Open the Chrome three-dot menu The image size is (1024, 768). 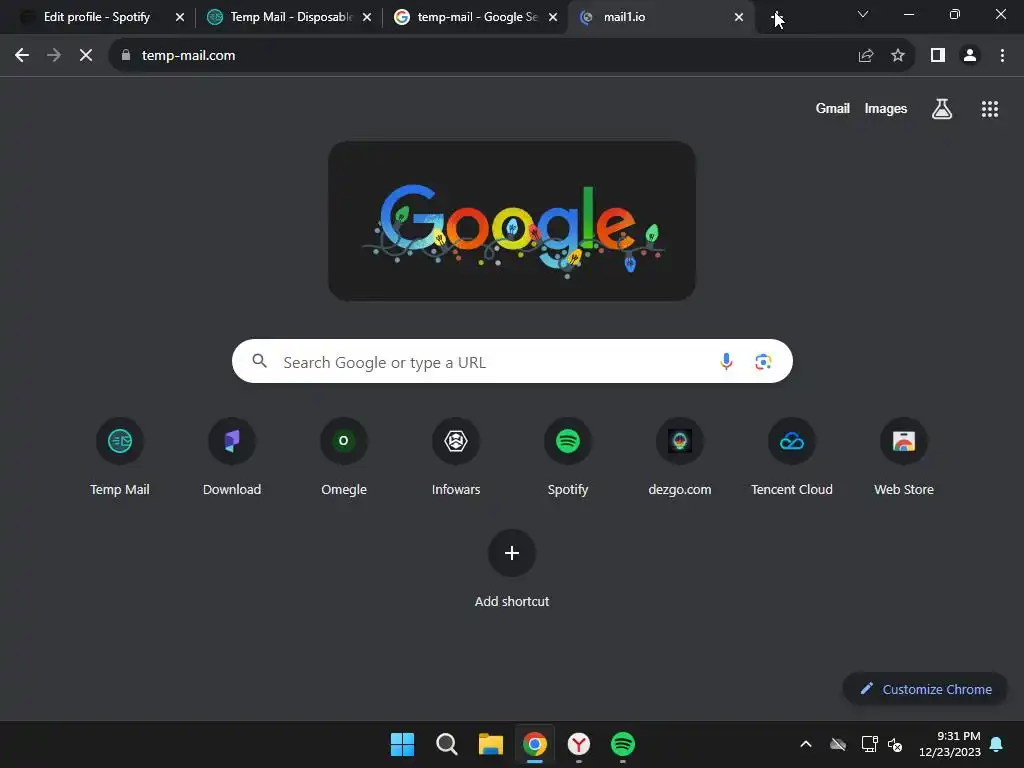1002,56
